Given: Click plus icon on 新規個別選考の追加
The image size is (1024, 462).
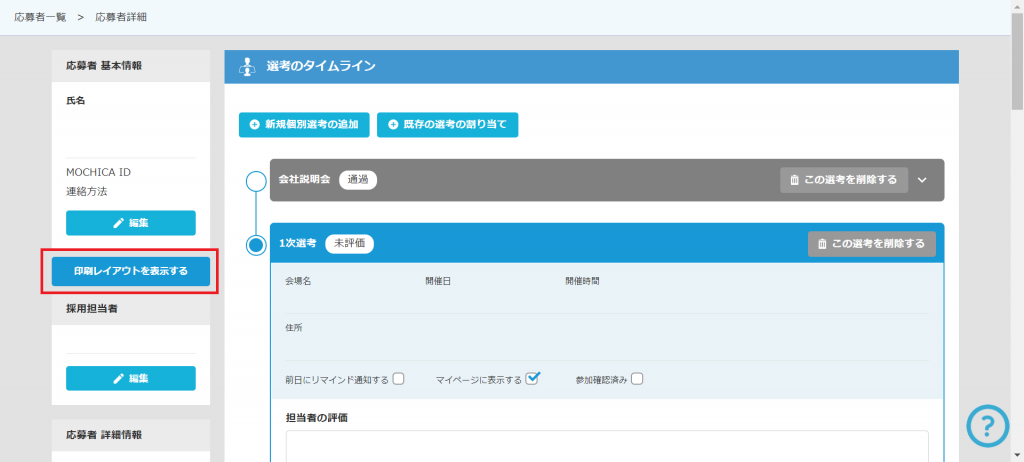Looking at the screenshot, I should (x=254, y=125).
